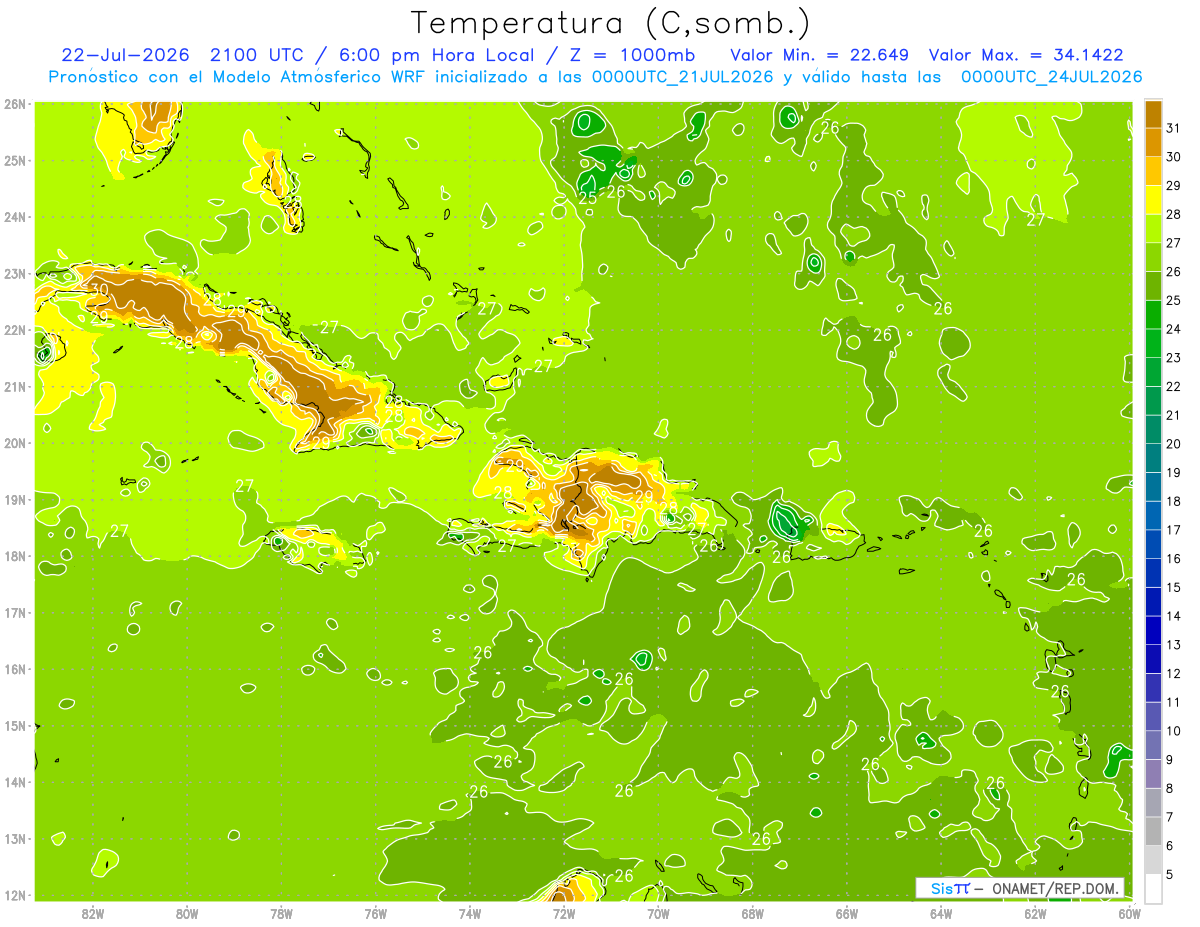Click the '26N' latitude axis label
Viewport: 1200px width, 927px height.
[15, 104]
